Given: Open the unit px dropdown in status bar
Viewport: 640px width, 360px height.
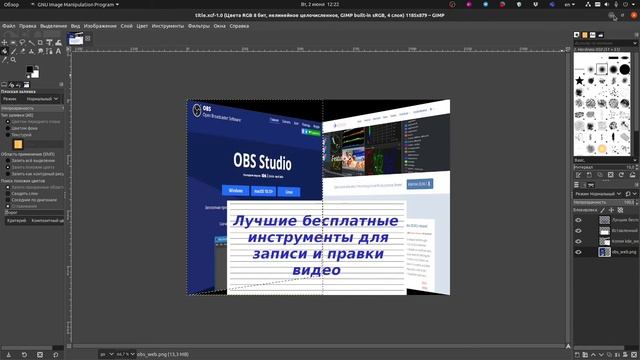Looking at the screenshot, I should tap(107, 354).
